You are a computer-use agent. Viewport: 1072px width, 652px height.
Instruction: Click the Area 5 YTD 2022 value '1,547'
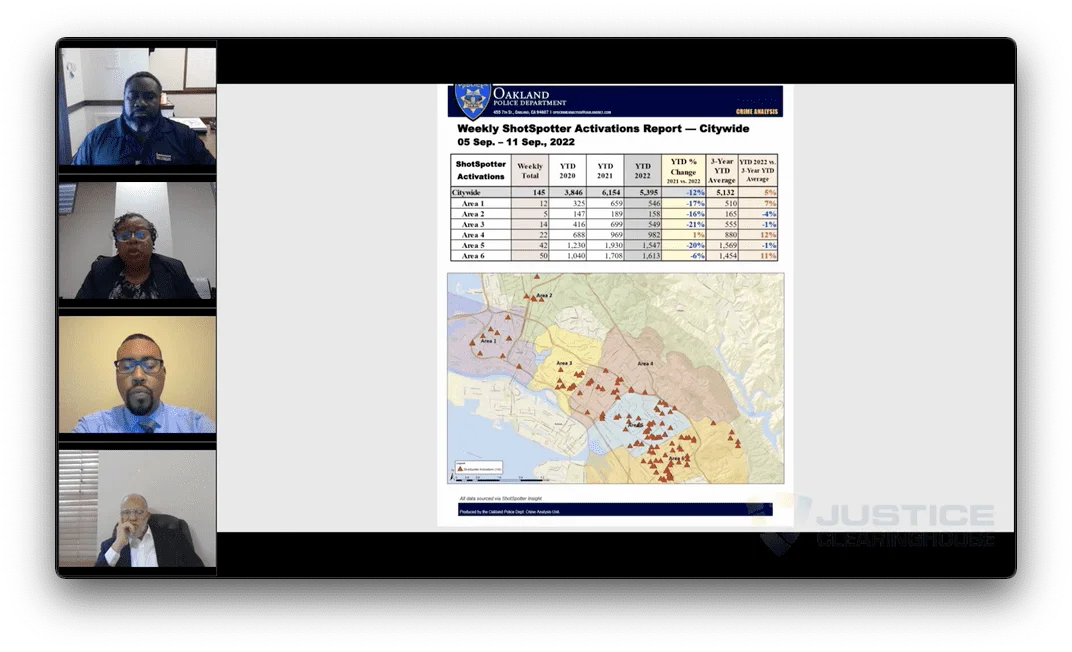pos(650,245)
